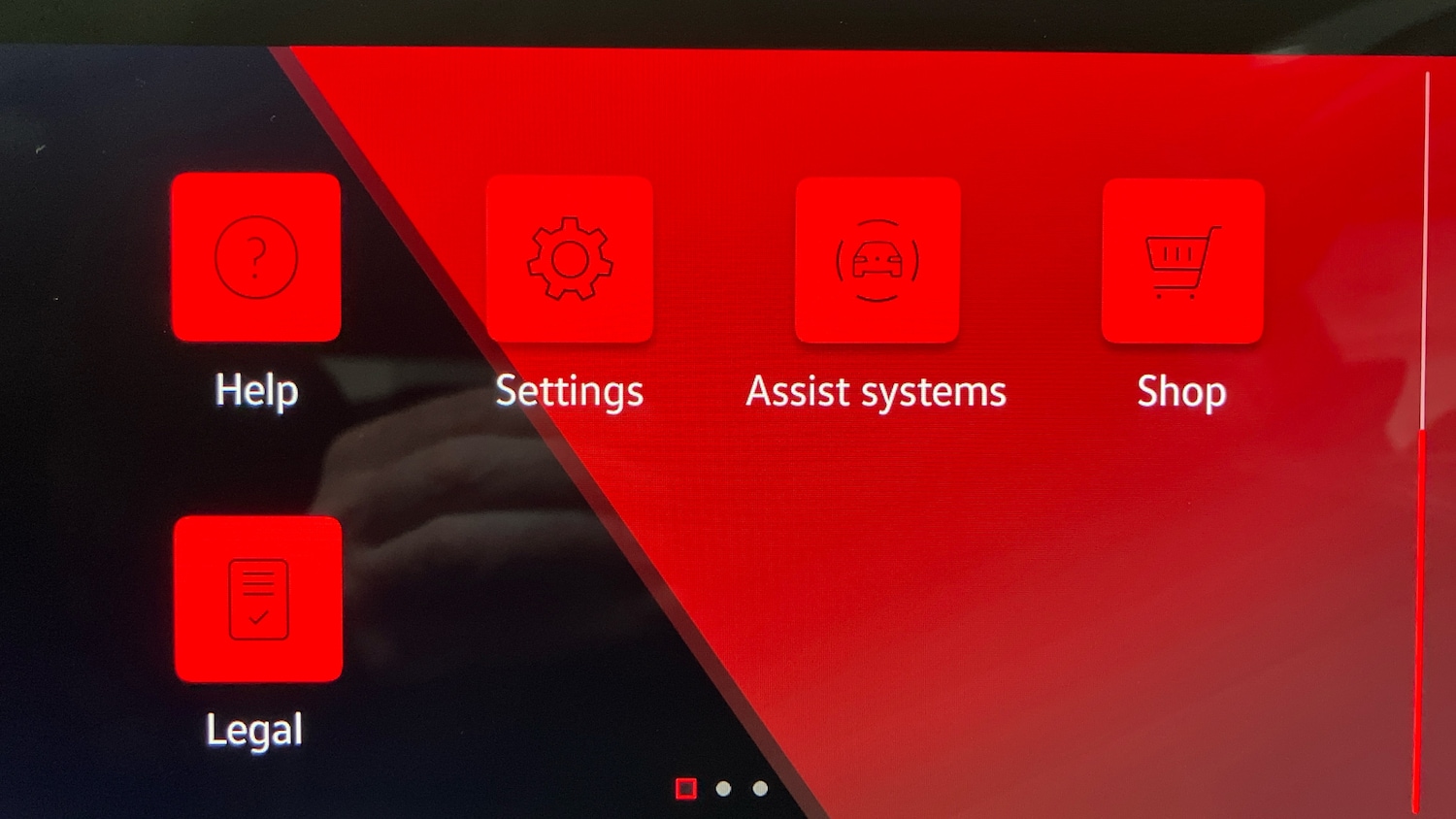Launch Shop using the cart icon
The image size is (1456, 819).
pos(1182,261)
